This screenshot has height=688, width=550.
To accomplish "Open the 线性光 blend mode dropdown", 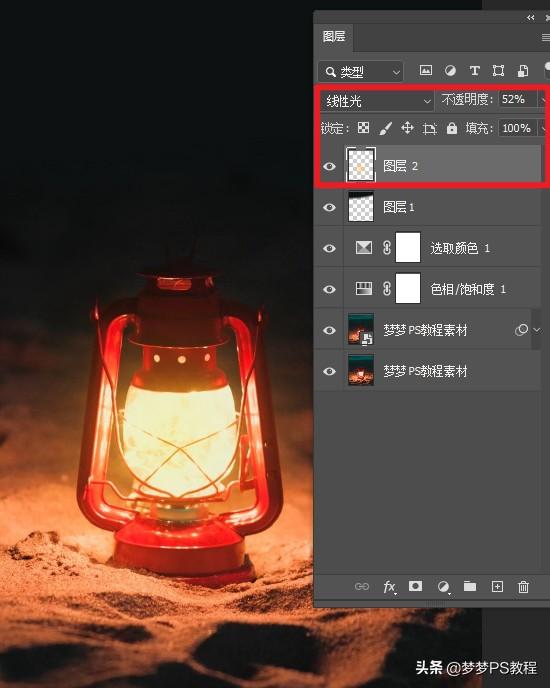I will (x=377, y=101).
